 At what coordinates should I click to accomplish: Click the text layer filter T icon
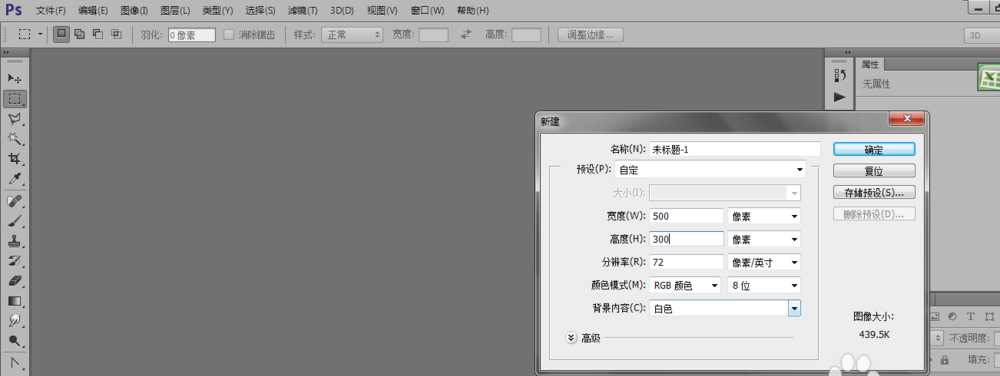[x=971, y=316]
